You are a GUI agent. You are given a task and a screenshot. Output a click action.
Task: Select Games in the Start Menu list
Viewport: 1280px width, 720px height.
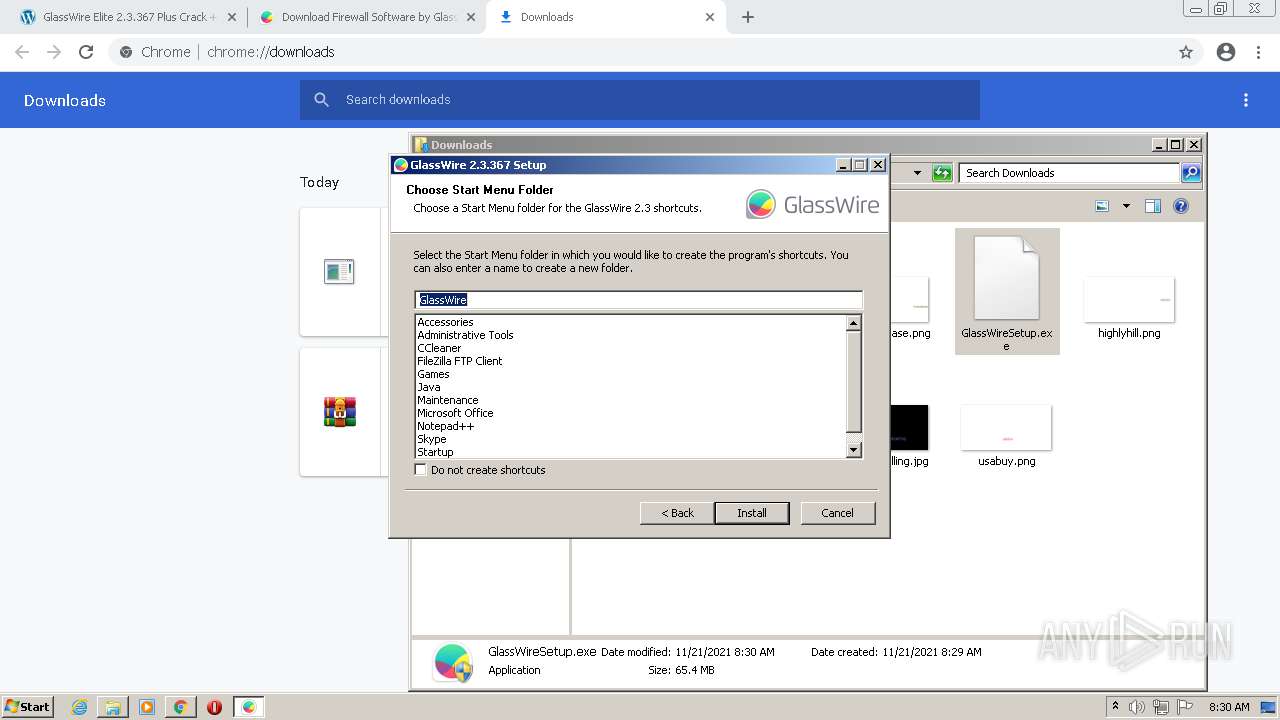(433, 374)
